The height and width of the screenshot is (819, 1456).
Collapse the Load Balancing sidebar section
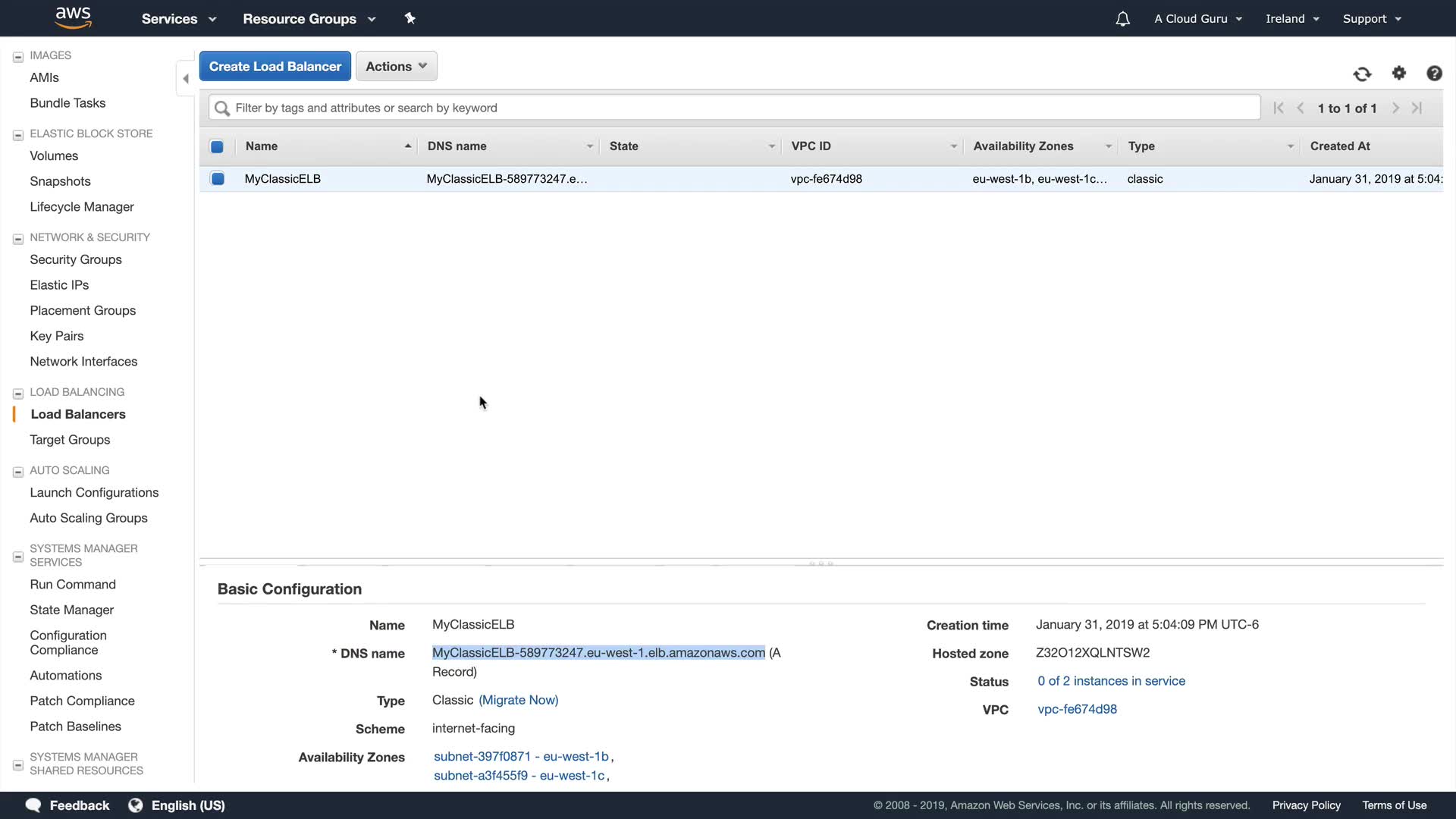point(18,394)
